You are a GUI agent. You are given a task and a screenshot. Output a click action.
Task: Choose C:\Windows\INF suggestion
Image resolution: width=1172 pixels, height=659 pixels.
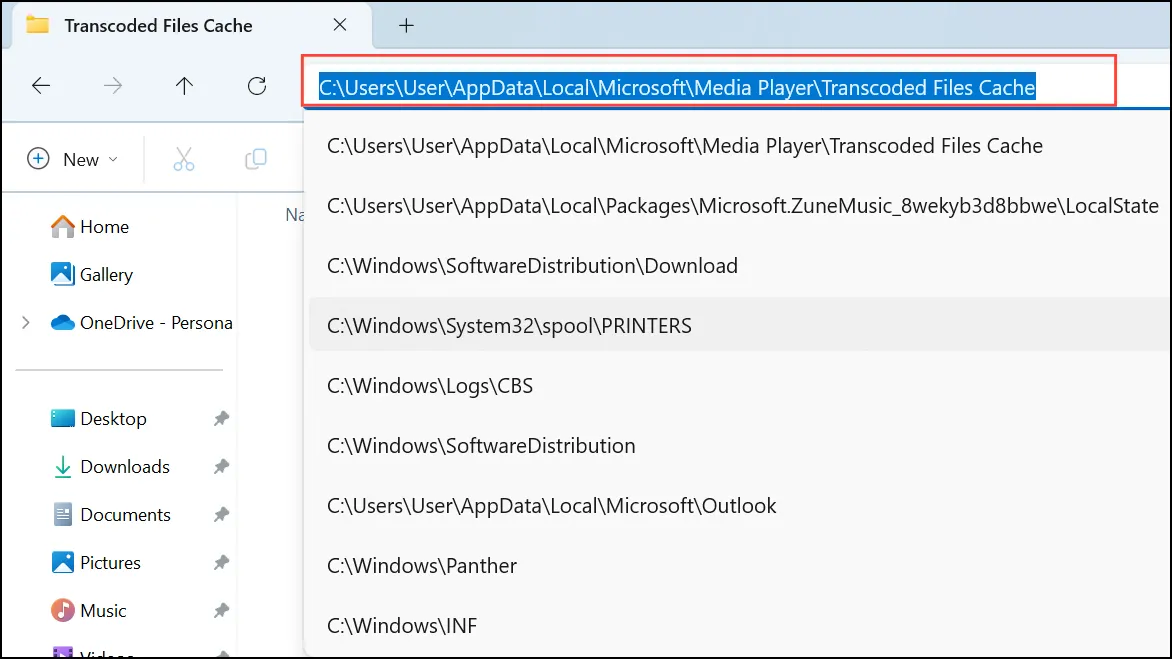click(x=738, y=626)
